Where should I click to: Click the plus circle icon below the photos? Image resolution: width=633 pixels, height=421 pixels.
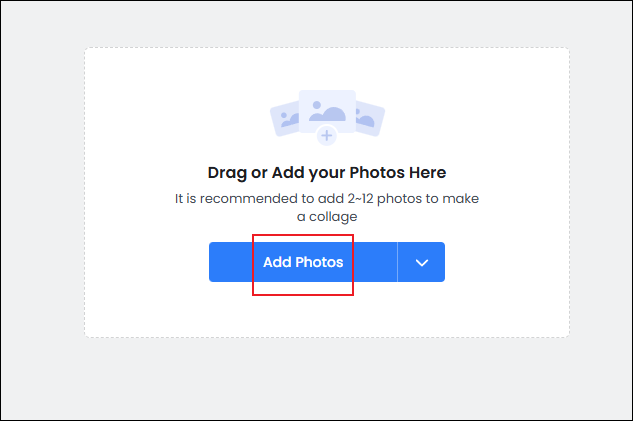tap(326, 136)
